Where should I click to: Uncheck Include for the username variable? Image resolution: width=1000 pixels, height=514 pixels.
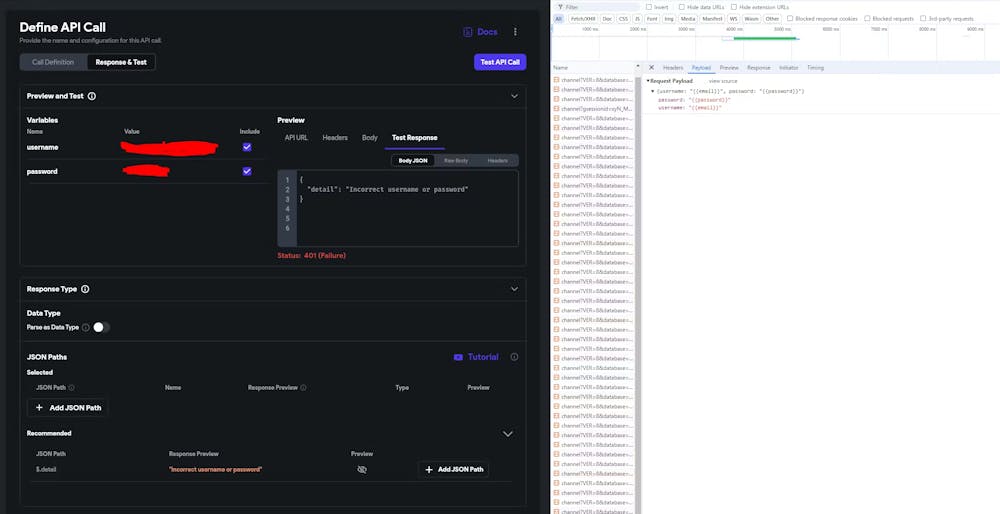[x=247, y=147]
